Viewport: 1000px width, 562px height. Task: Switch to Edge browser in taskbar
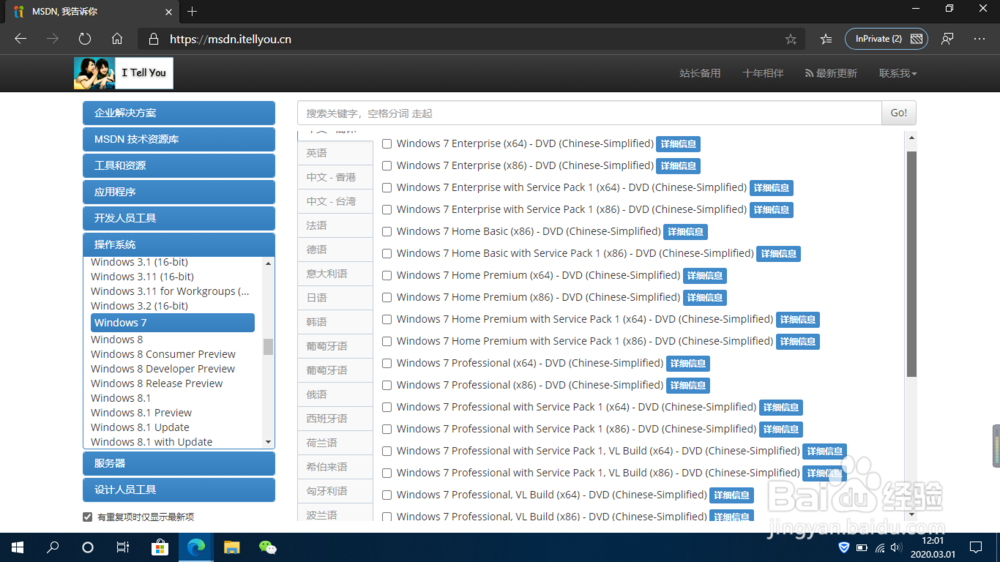pyautogui.click(x=196, y=547)
